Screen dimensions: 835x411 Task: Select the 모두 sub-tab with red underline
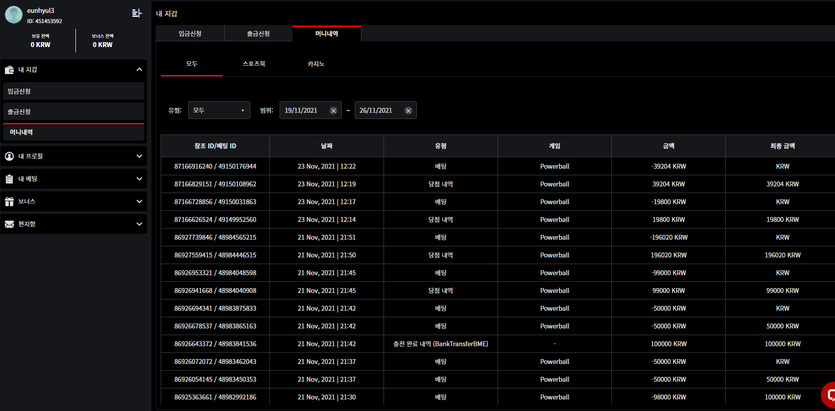192,63
